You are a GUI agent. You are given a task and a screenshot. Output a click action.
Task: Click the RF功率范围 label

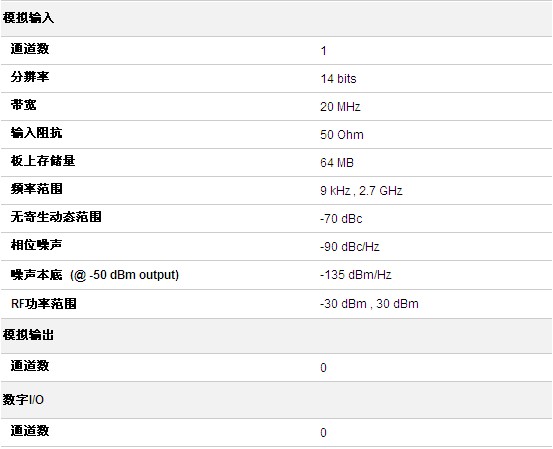44,304
